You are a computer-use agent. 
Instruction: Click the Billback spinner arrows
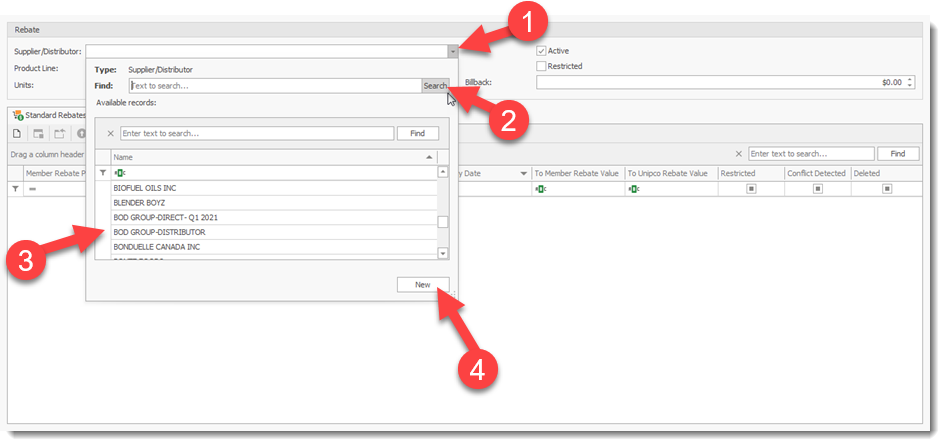click(x=909, y=83)
